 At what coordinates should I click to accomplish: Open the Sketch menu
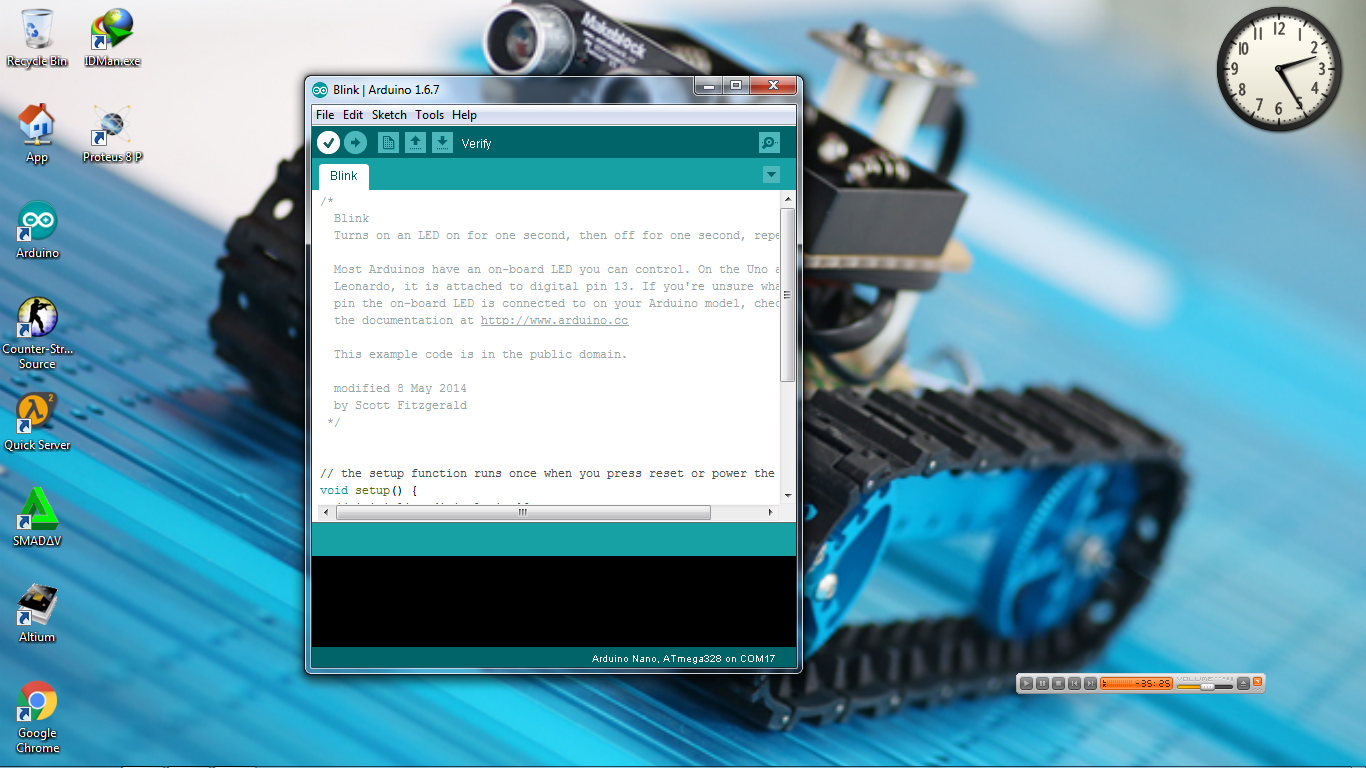pyautogui.click(x=388, y=114)
